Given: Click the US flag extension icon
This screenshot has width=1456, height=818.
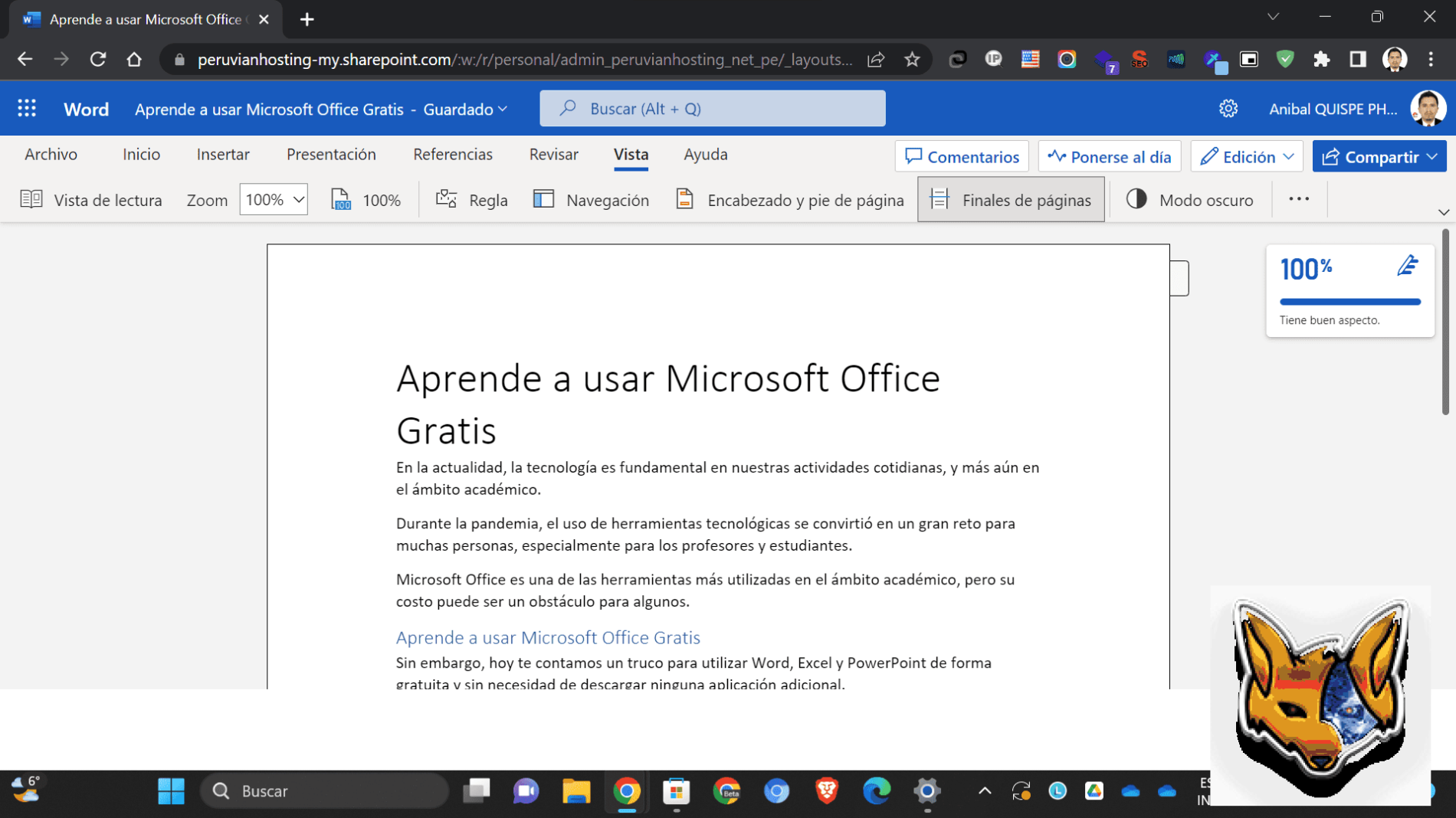Looking at the screenshot, I should tap(1030, 59).
